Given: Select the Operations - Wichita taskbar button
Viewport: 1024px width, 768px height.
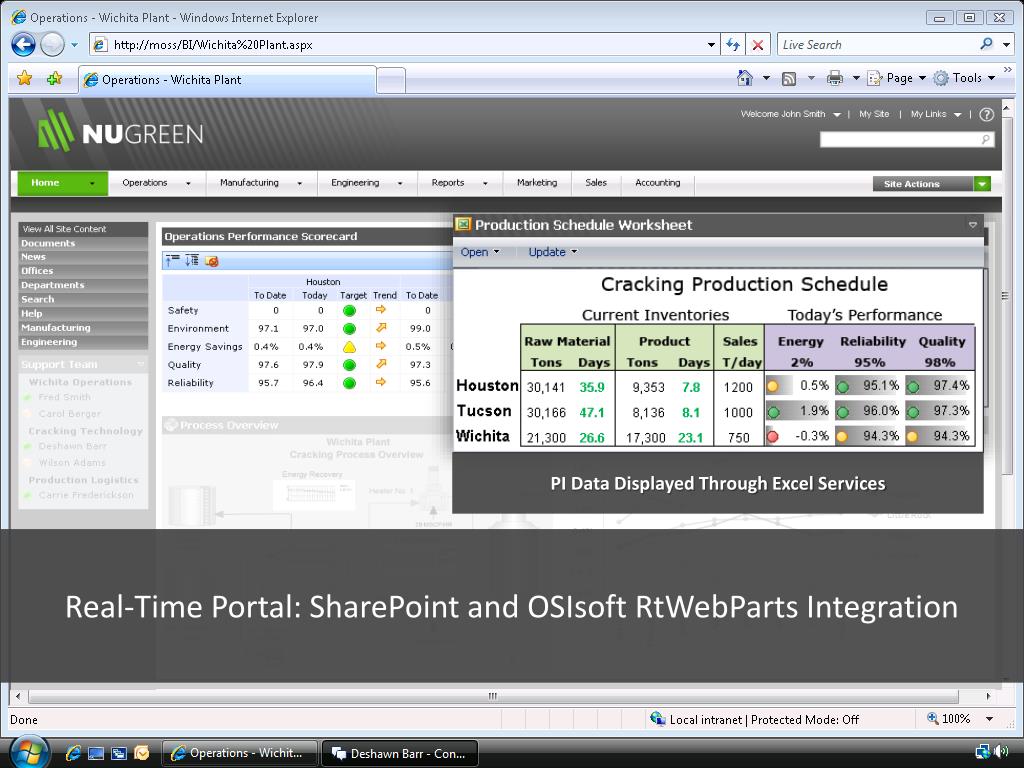Looking at the screenshot, I should click(x=239, y=753).
